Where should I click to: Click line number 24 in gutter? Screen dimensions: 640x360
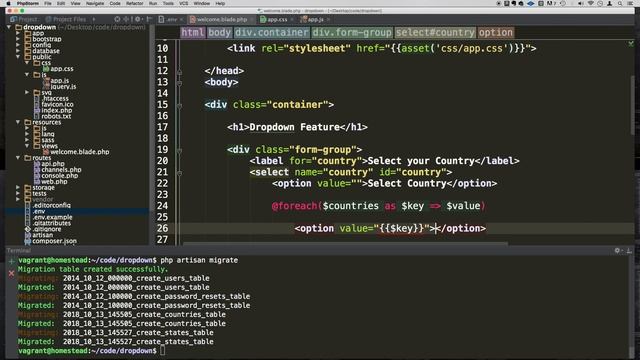162,206
